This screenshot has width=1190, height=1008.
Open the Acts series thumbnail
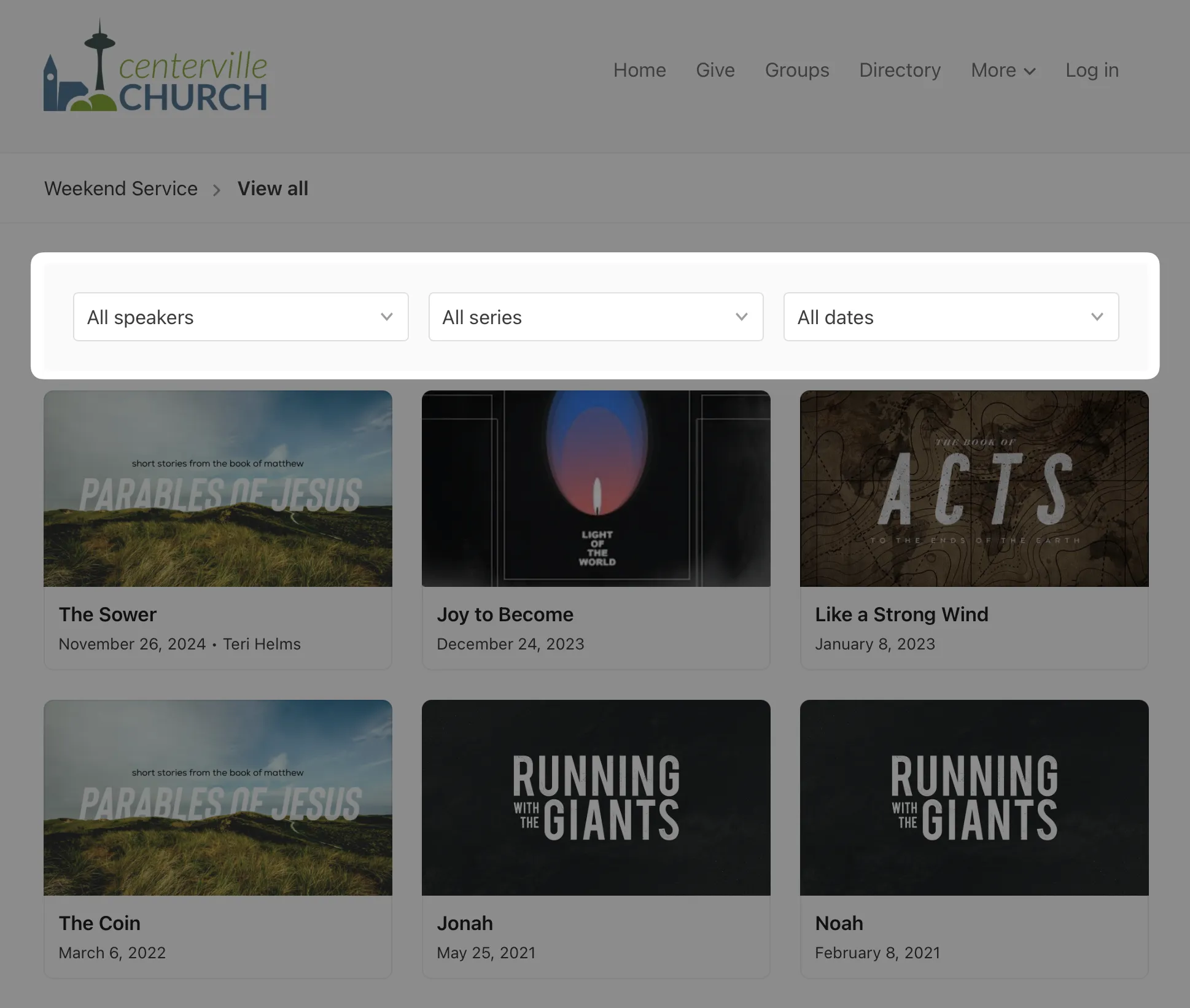pos(974,489)
